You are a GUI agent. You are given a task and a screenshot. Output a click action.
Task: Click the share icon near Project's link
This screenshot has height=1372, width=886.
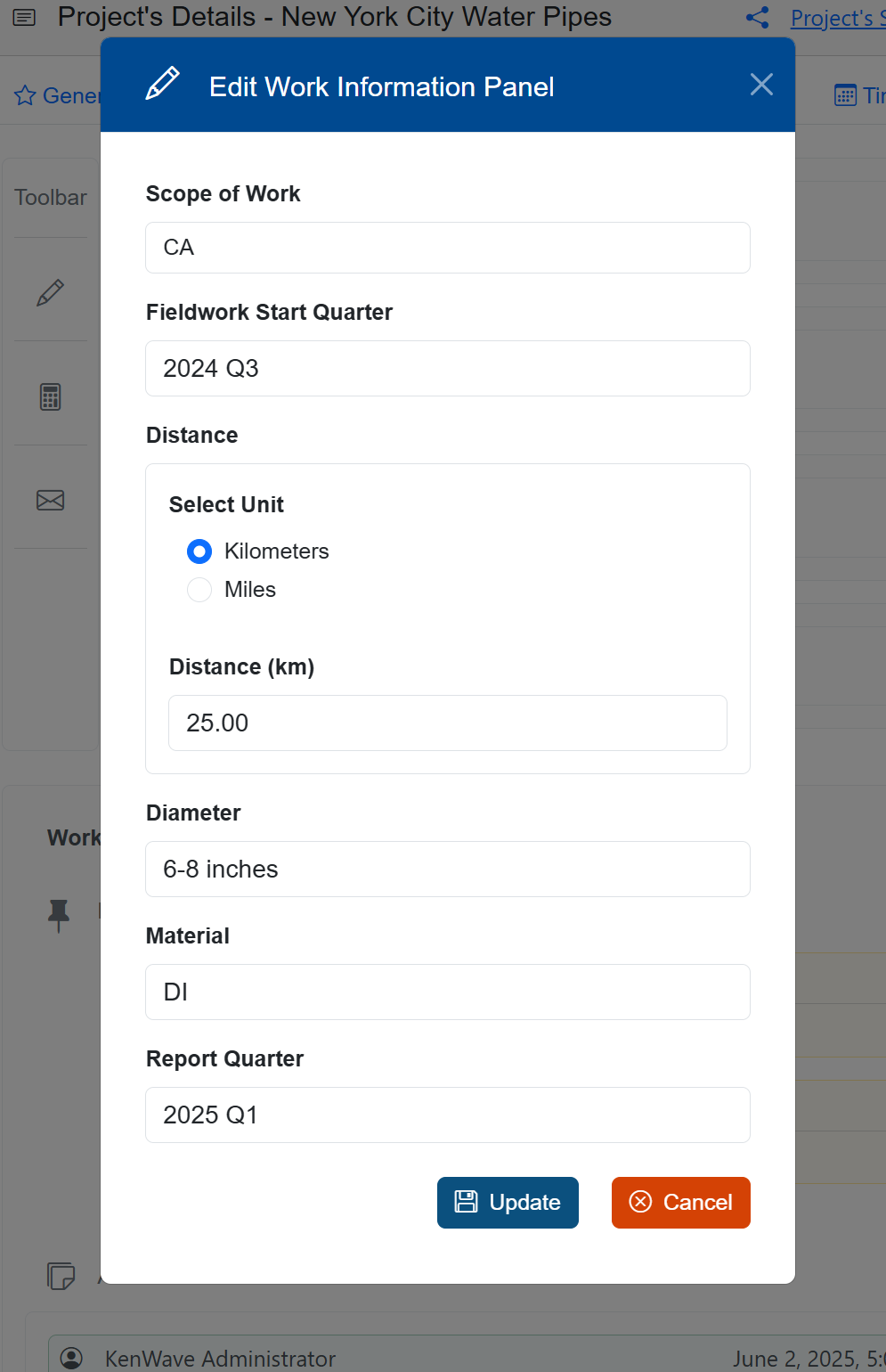click(758, 18)
